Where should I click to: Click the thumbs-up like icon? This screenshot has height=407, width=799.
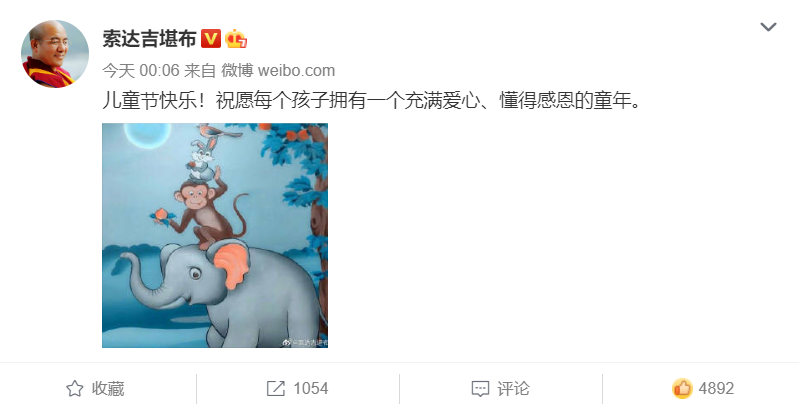click(x=682, y=388)
